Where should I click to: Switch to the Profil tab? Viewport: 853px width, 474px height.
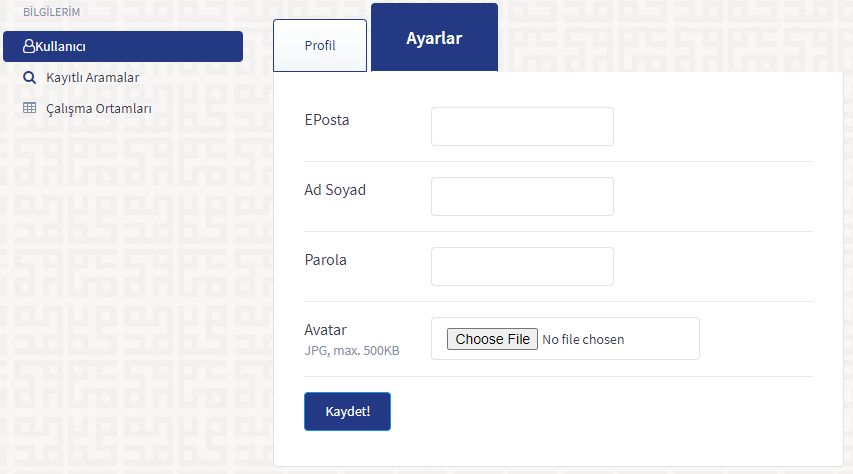click(320, 46)
